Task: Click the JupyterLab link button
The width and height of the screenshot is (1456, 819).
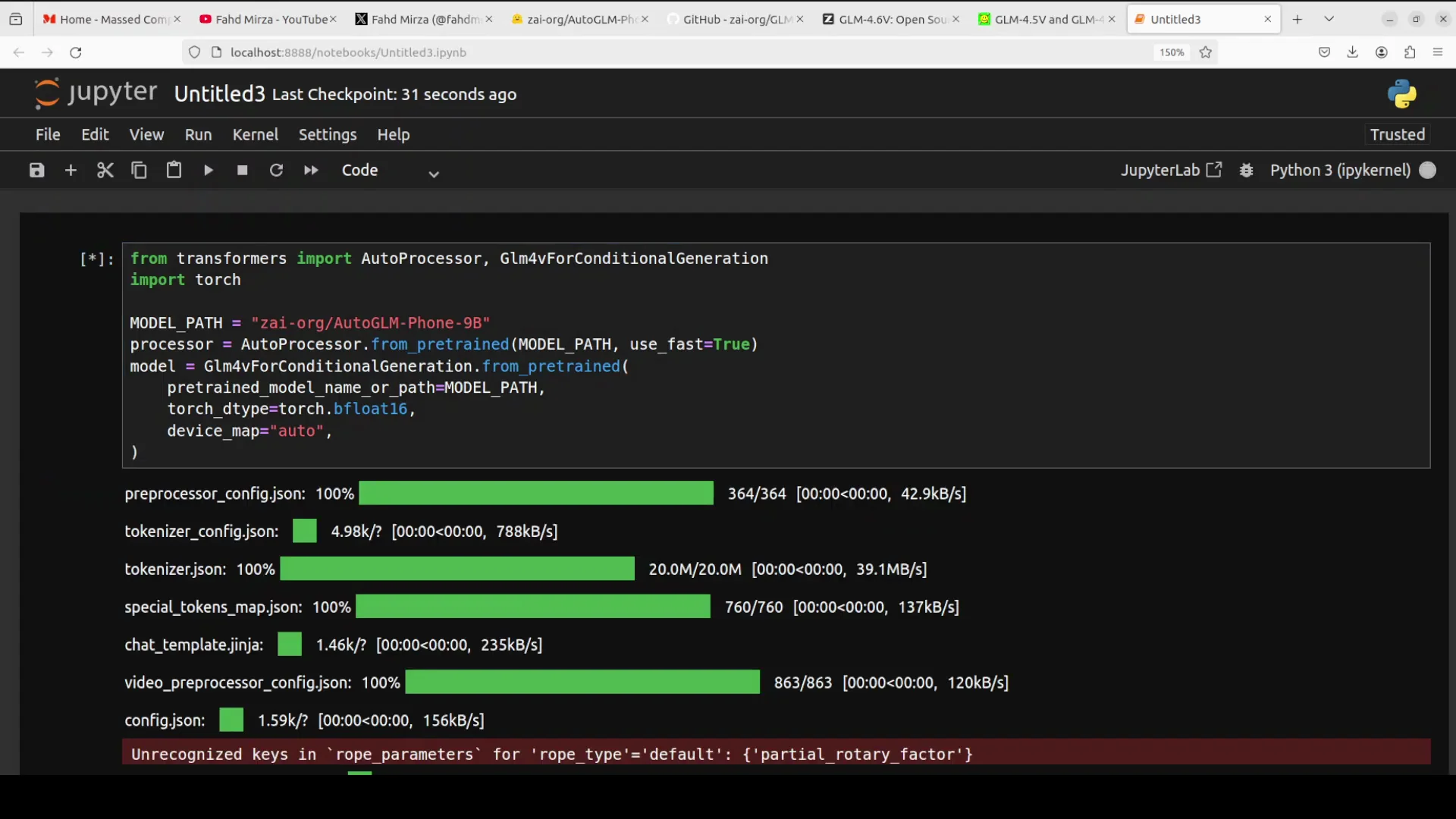Action: (1171, 170)
